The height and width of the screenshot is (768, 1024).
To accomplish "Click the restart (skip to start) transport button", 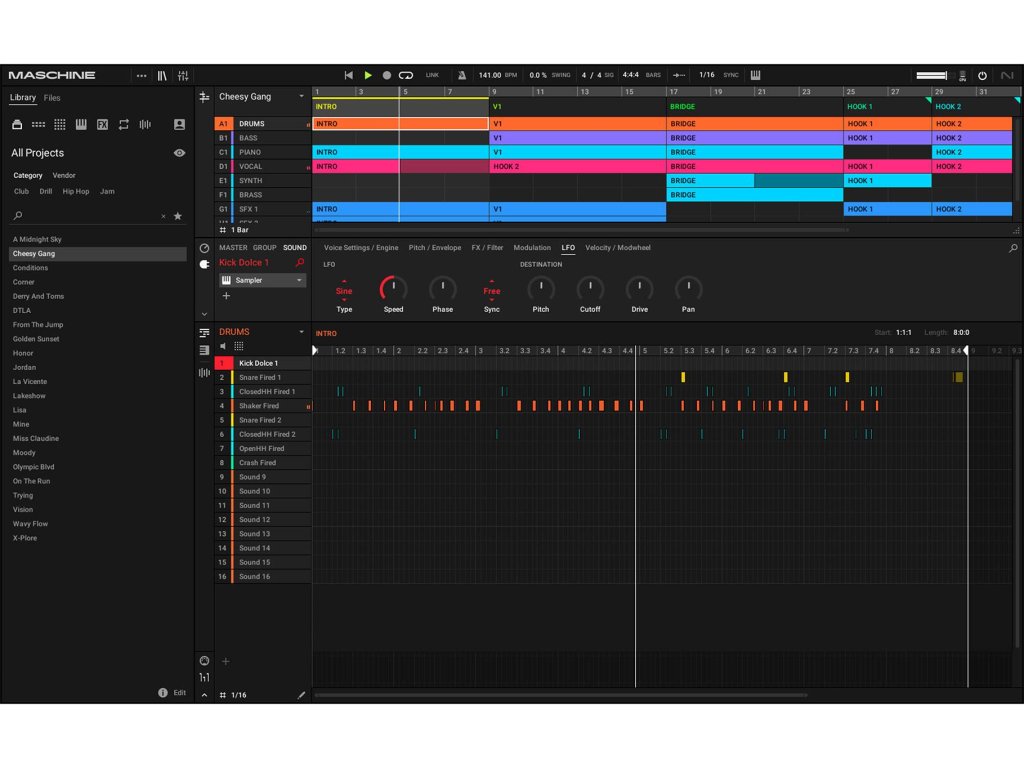I will click(349, 76).
